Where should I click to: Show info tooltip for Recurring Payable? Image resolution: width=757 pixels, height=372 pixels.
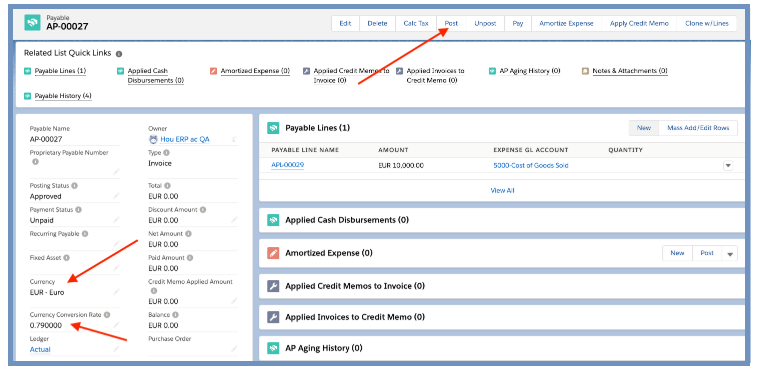[85, 234]
